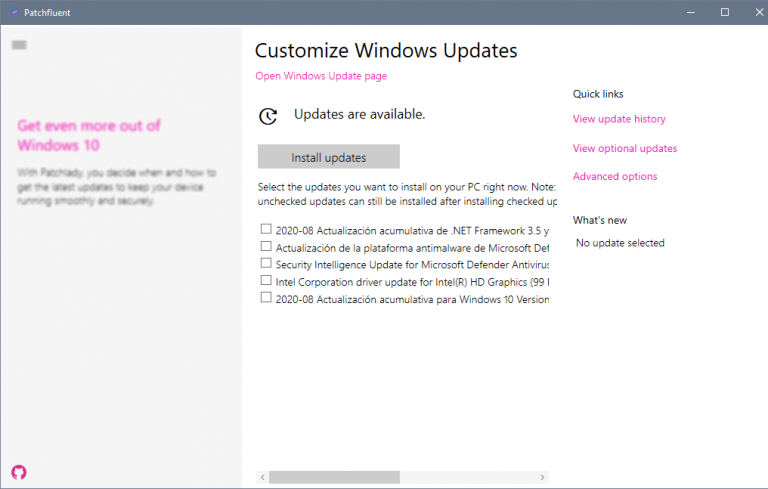Check the Windows 10 Version cumulative update
Viewport: 768px width, 489px height.
266,297
